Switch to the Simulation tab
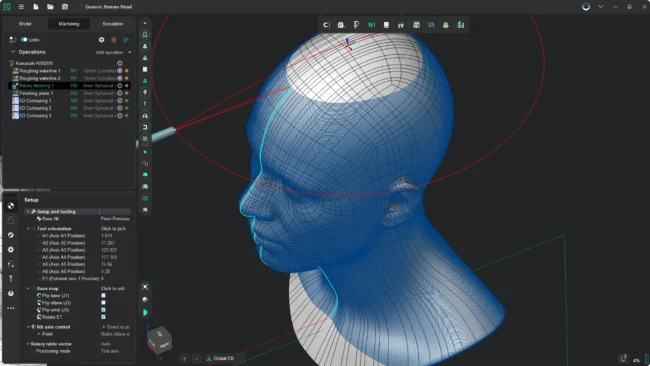This screenshot has height=366, width=650. (x=113, y=24)
